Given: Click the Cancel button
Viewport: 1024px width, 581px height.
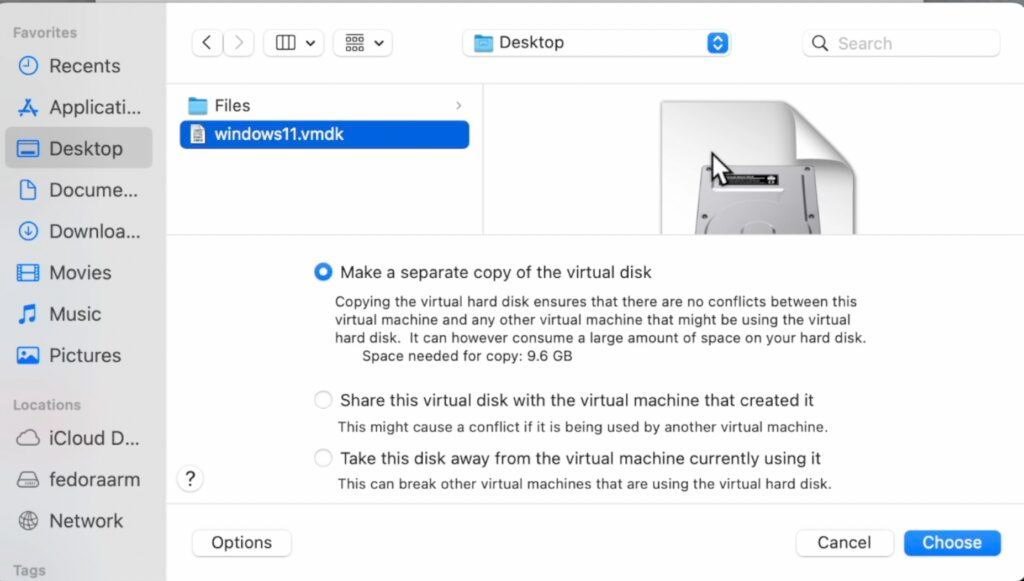Looking at the screenshot, I should [844, 542].
